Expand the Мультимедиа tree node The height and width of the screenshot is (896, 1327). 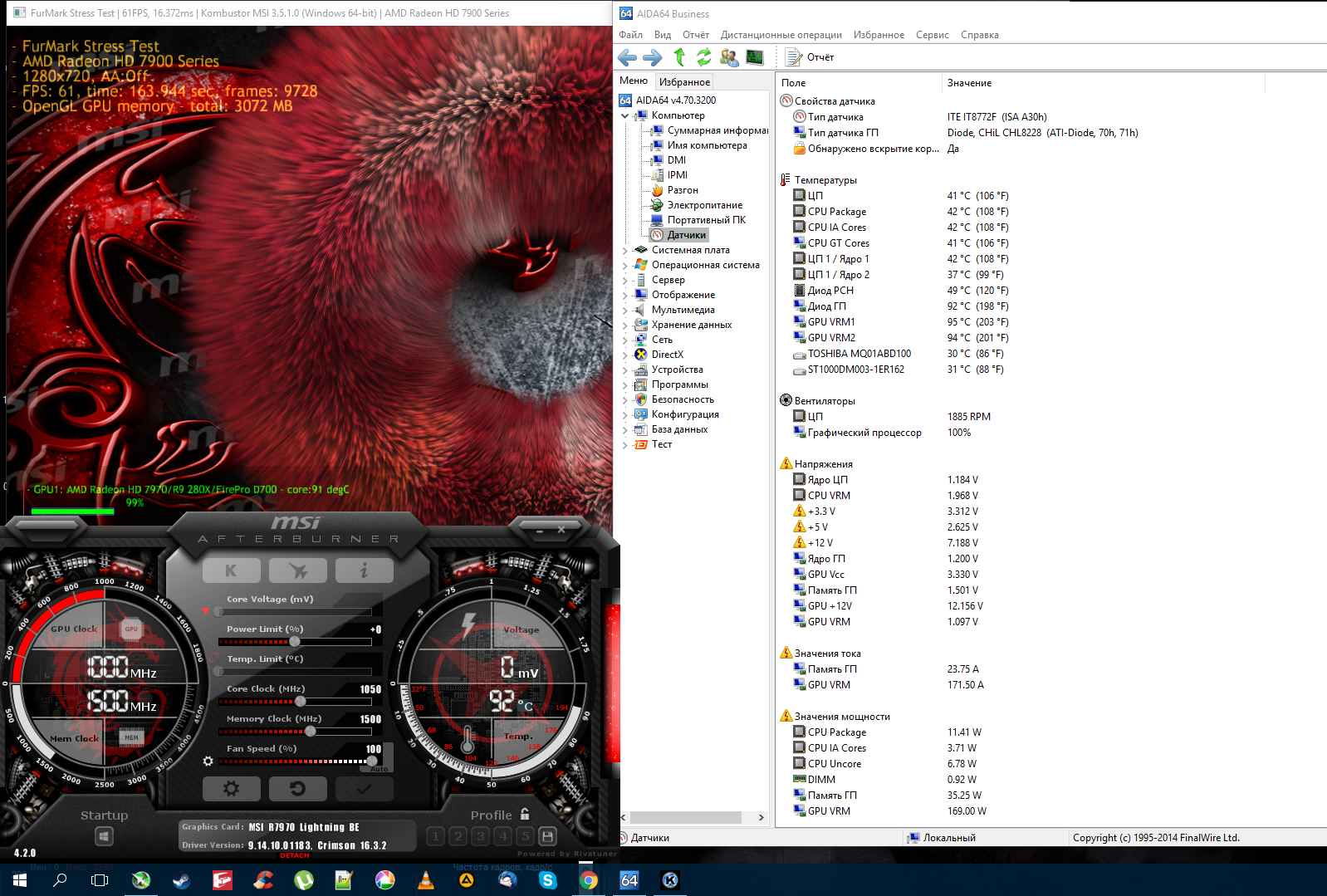[625, 310]
